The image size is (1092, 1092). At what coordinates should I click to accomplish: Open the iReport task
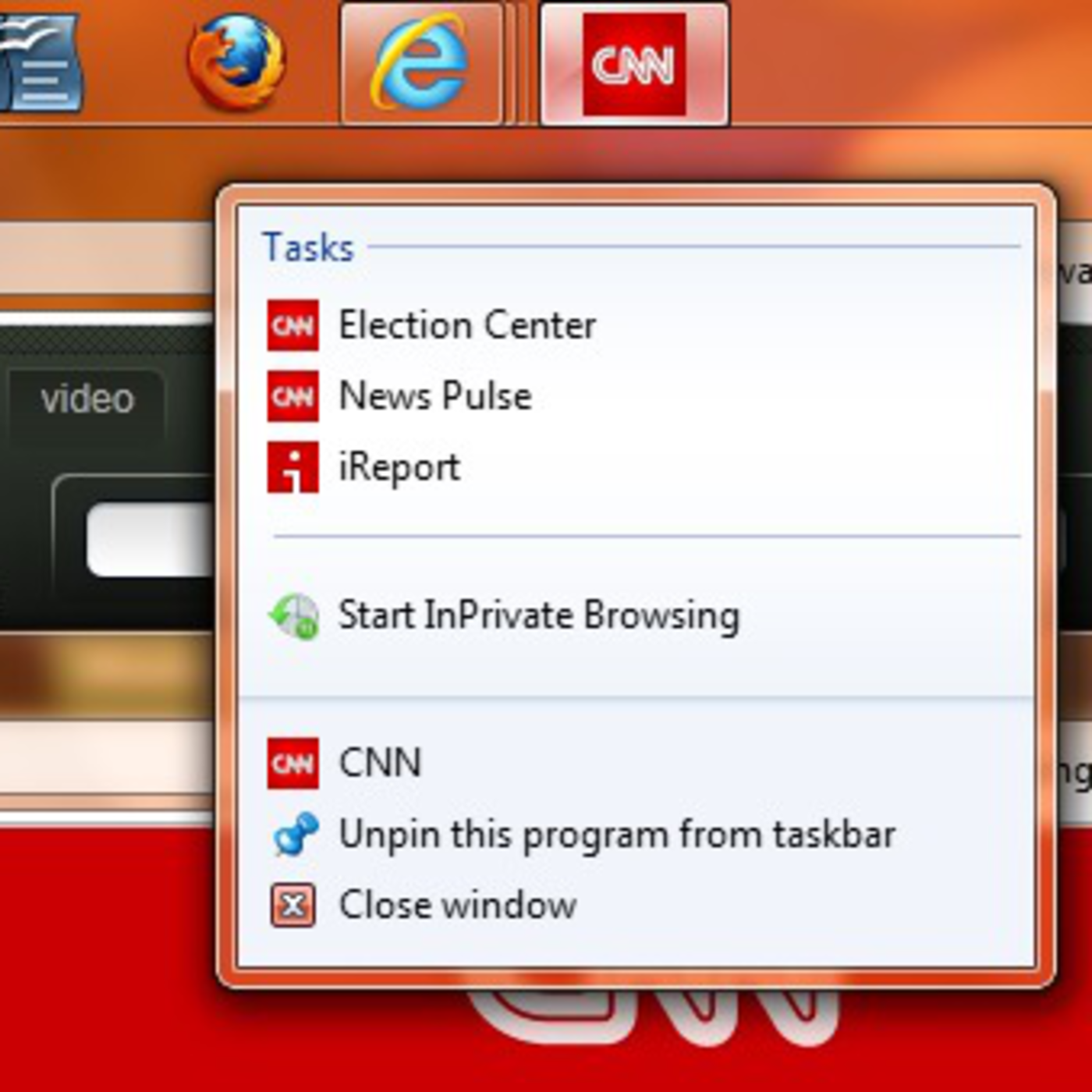coord(635,467)
